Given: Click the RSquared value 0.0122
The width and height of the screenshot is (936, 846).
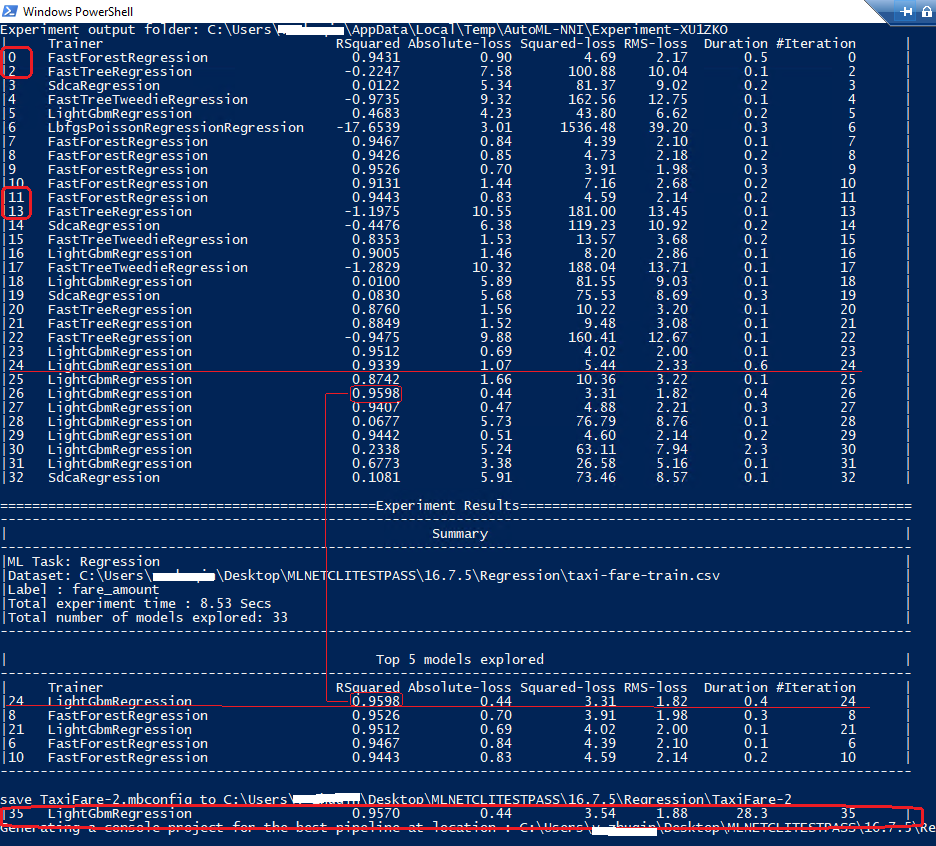Looking at the screenshot, I should point(375,85).
